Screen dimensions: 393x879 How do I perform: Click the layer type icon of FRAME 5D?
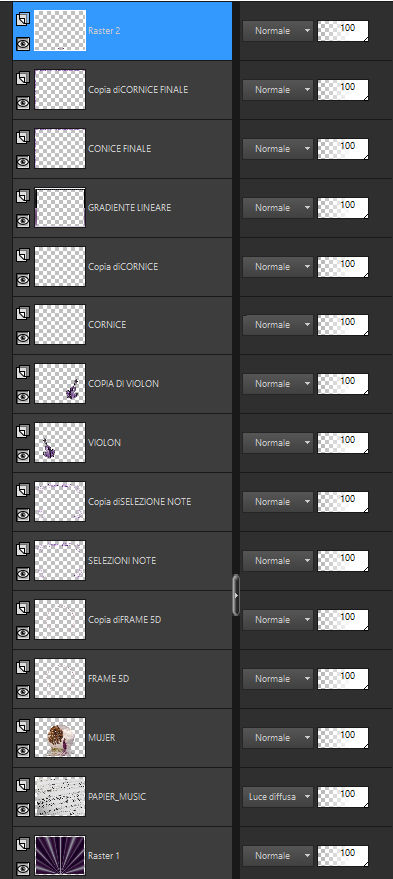(x=22, y=668)
